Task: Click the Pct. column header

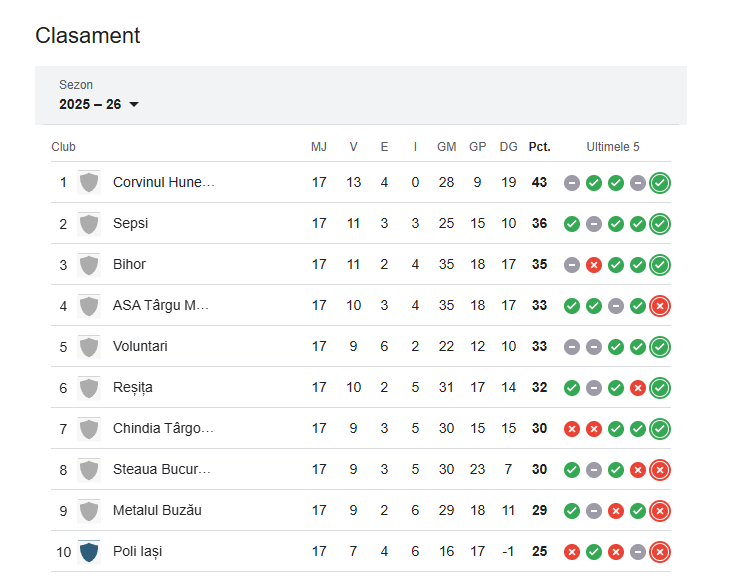Action: click(x=539, y=147)
